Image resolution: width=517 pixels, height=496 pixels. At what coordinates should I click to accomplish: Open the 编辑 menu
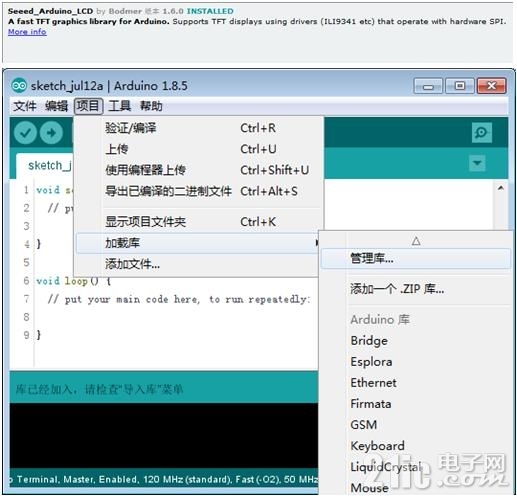(x=56, y=106)
